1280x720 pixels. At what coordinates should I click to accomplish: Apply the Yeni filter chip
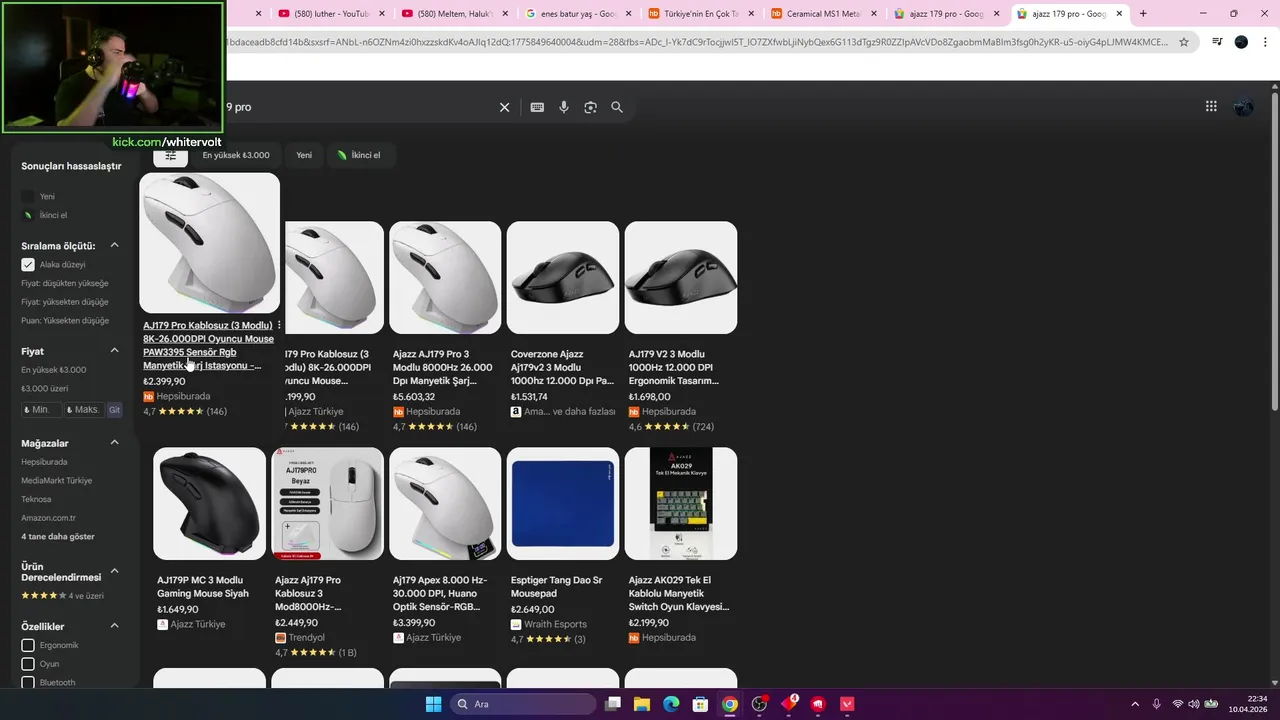click(x=304, y=155)
